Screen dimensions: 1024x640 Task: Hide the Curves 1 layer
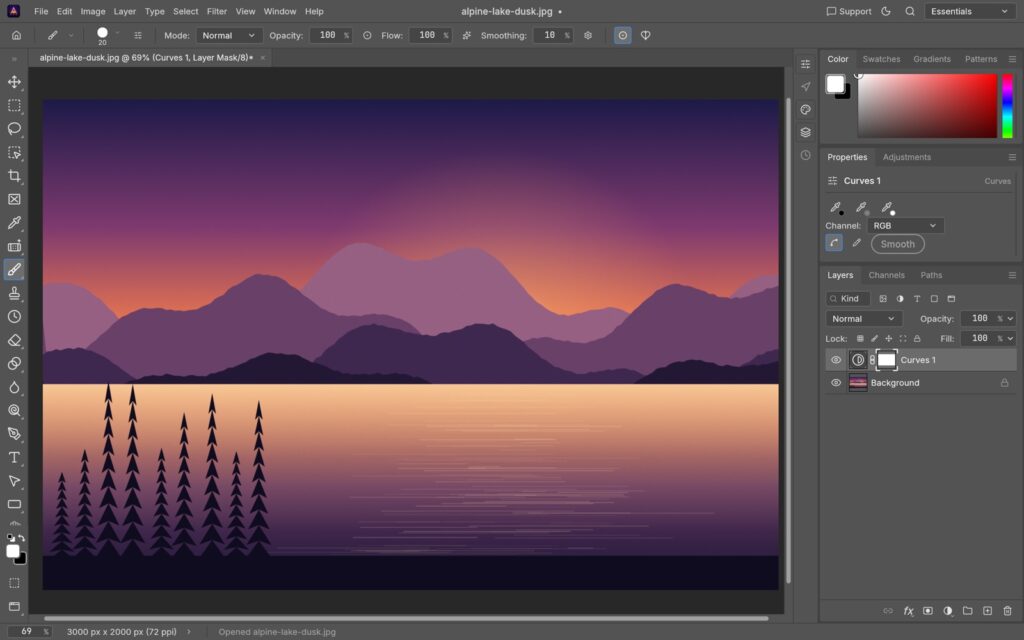pyautogui.click(x=835, y=360)
